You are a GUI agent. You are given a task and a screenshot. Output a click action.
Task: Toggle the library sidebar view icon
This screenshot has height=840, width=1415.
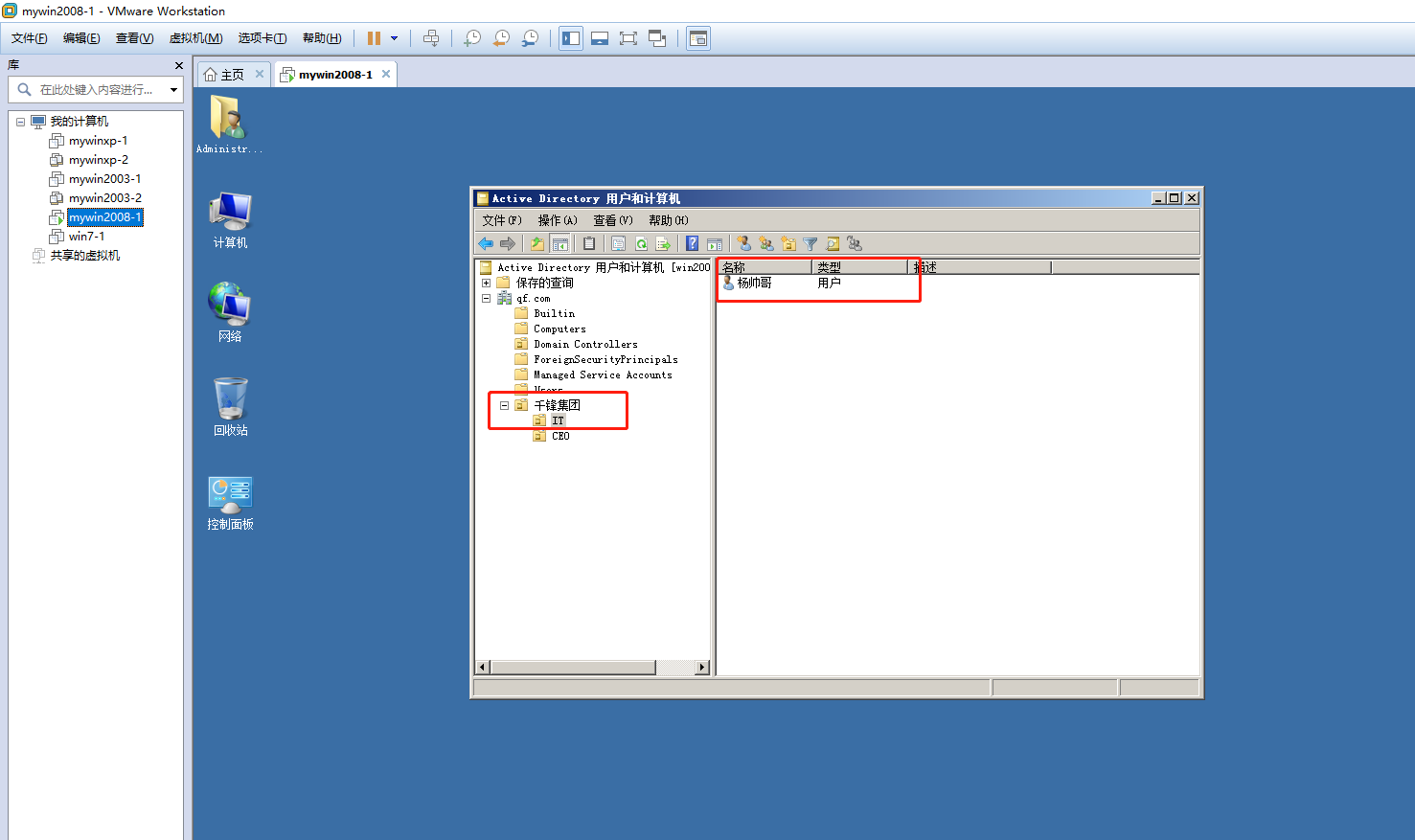coord(571,38)
